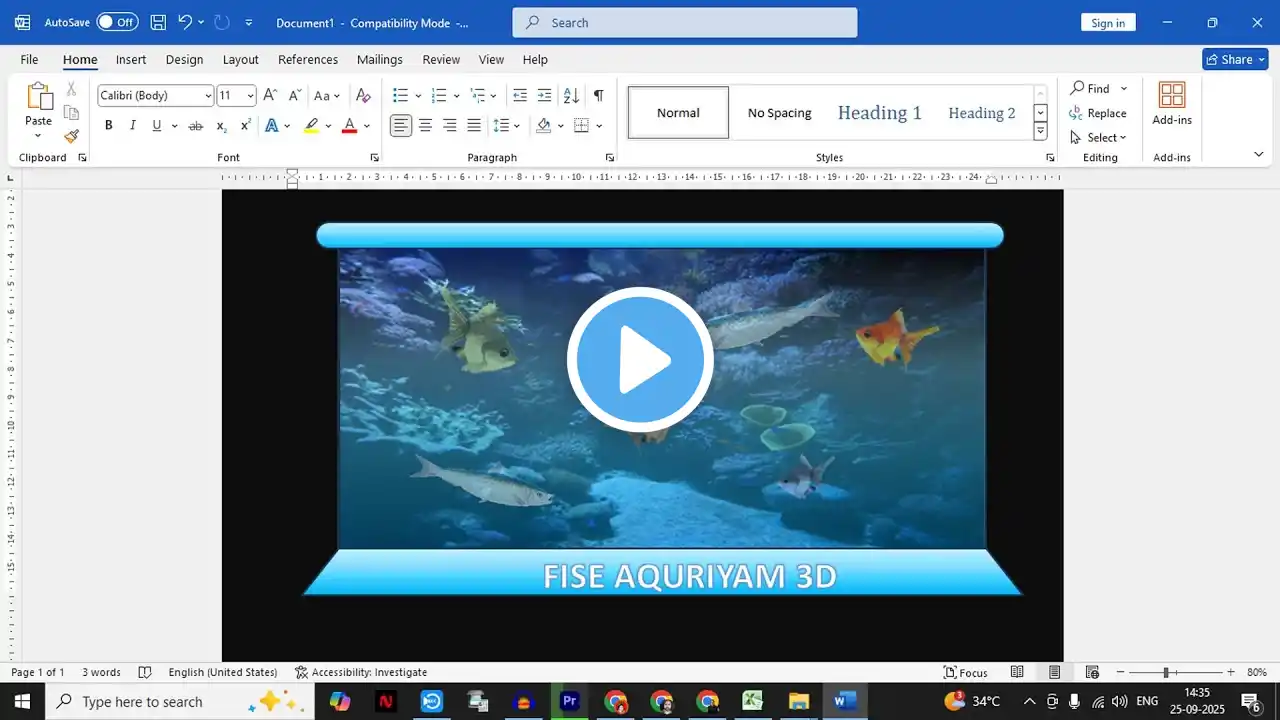
Task: Expand the Styles gallery more arrow
Action: pos(1040,131)
